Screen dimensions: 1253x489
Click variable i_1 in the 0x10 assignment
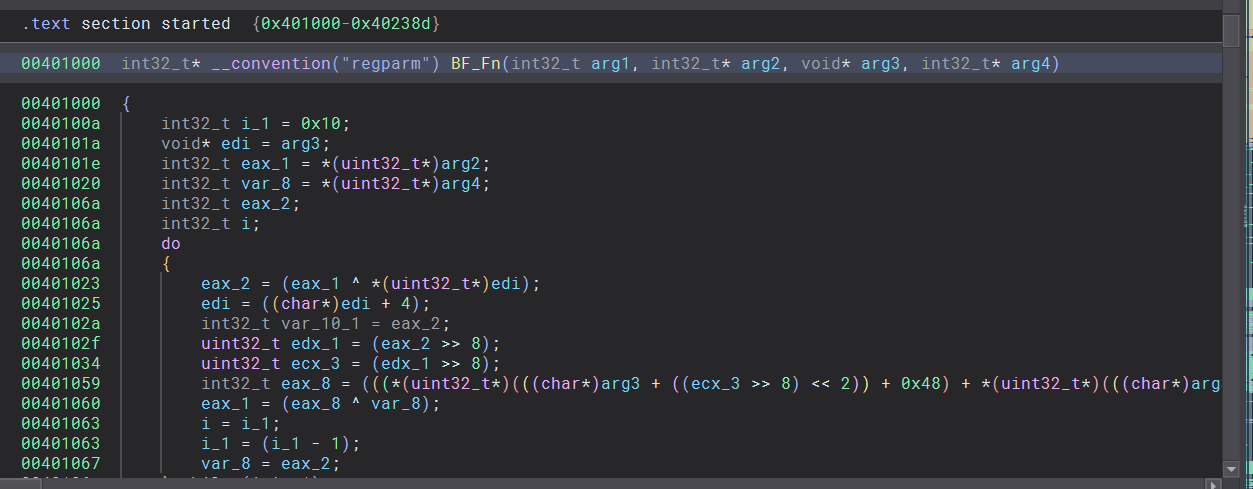250,123
